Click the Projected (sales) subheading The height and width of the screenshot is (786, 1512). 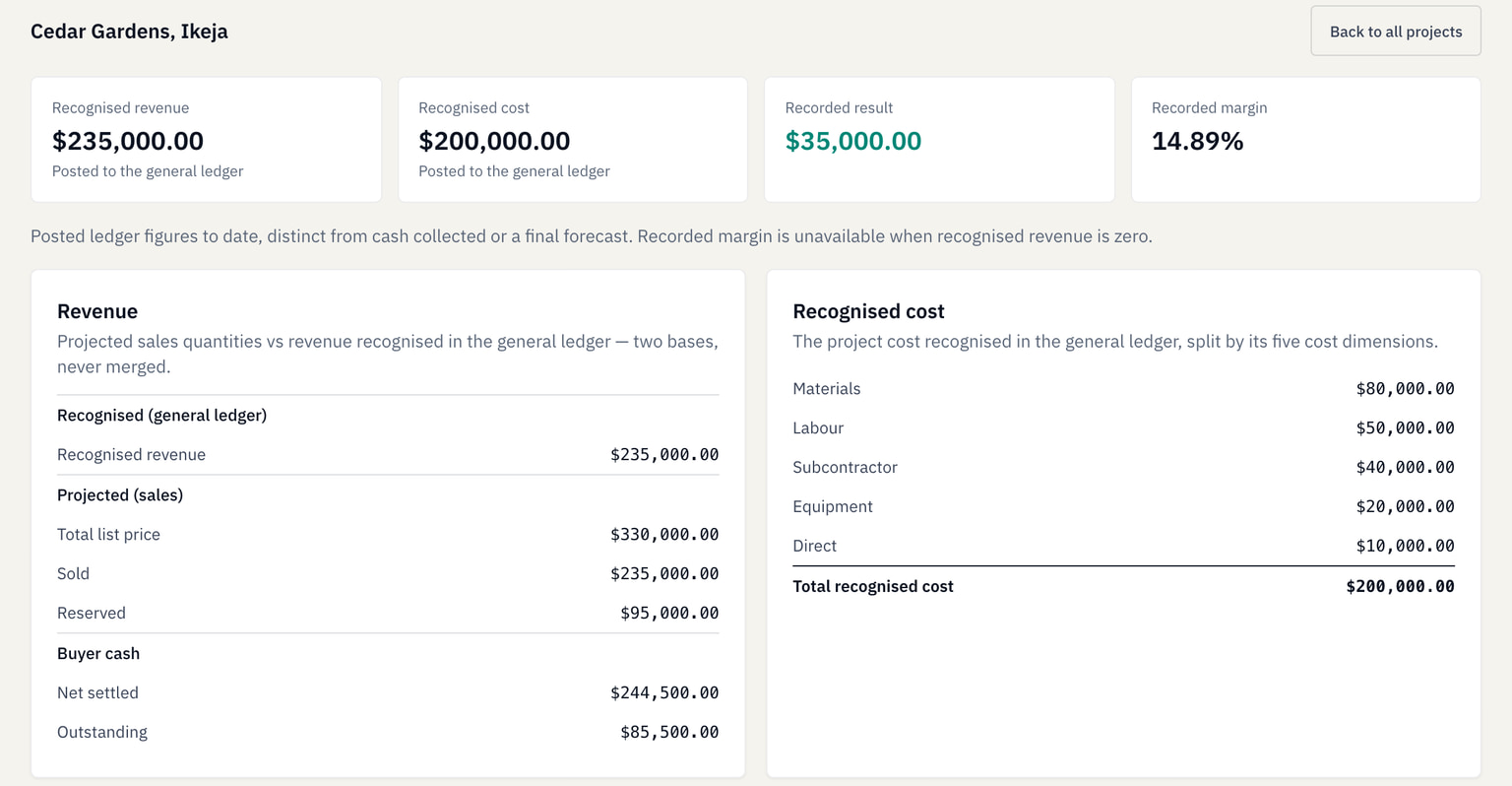(x=120, y=494)
